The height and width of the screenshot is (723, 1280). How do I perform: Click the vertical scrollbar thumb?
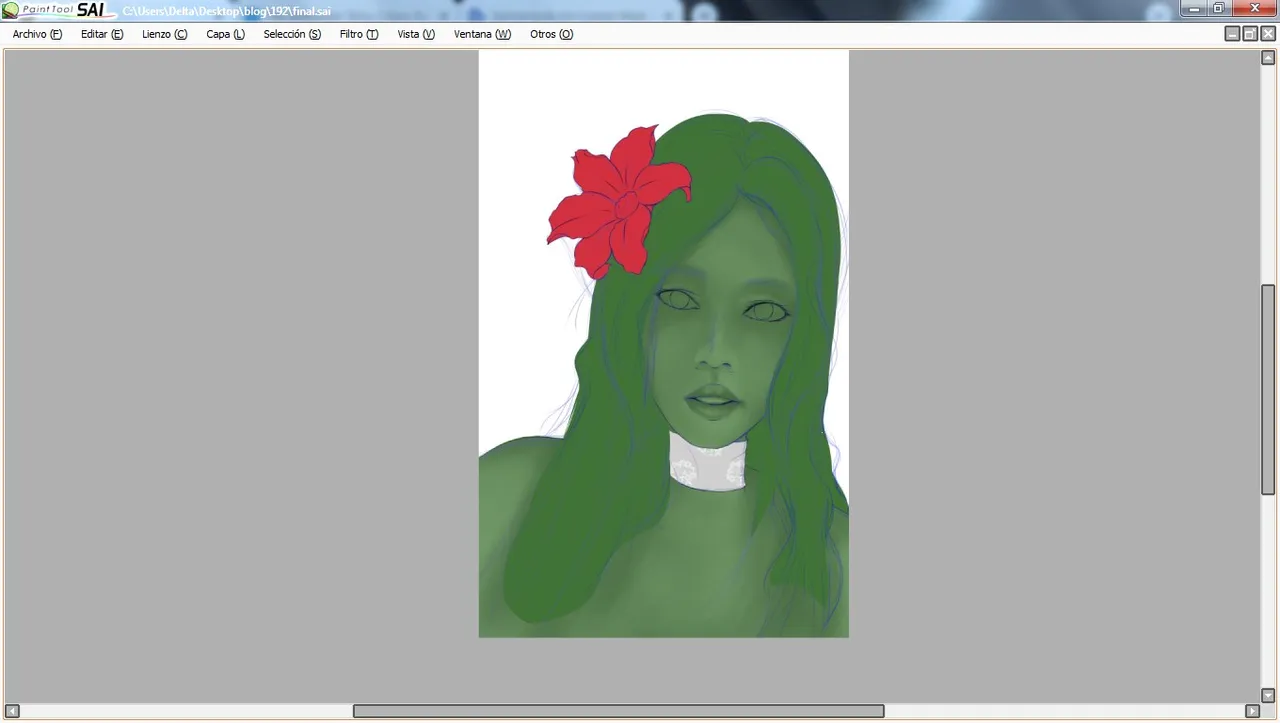coord(1268,390)
